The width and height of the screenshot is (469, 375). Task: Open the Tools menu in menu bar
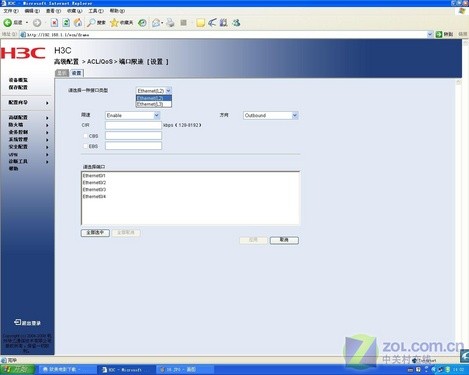pyautogui.click(x=96, y=11)
